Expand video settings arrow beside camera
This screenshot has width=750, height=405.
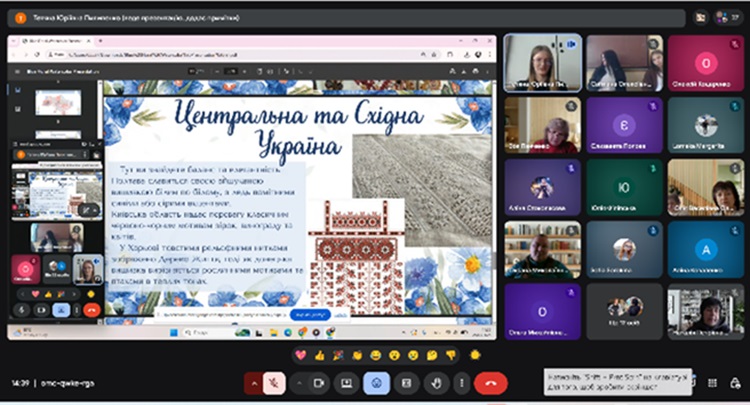click(x=302, y=382)
